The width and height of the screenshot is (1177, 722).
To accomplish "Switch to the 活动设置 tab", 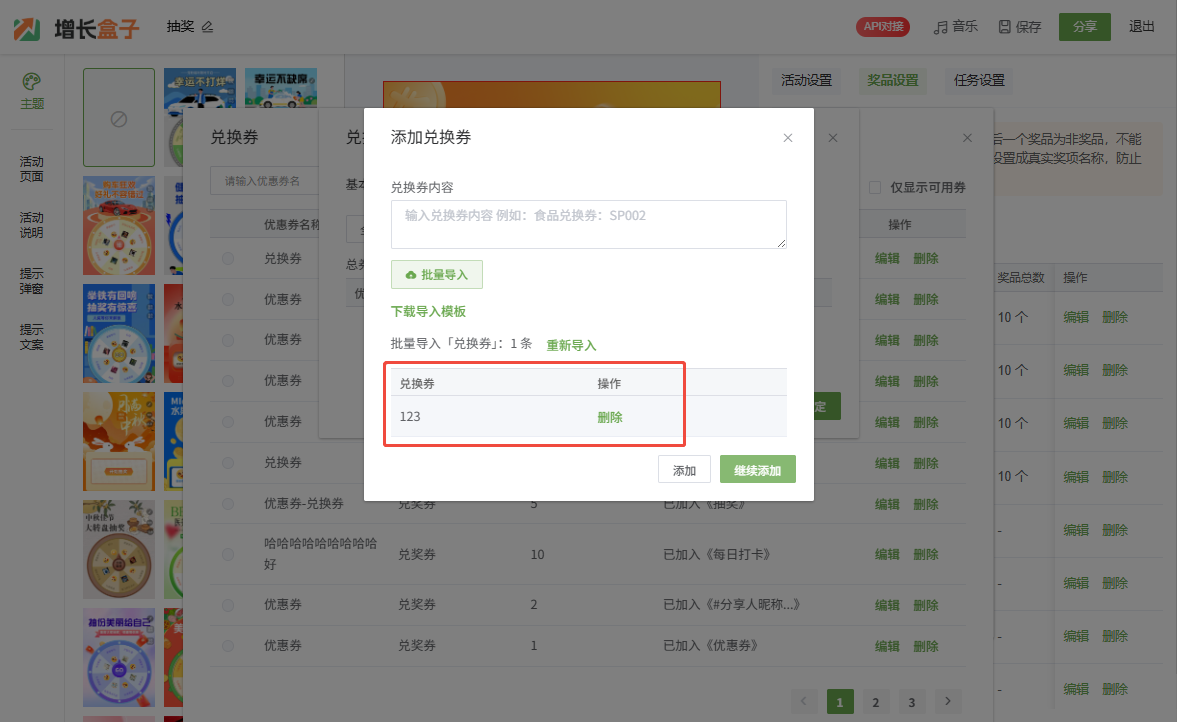I will point(806,80).
